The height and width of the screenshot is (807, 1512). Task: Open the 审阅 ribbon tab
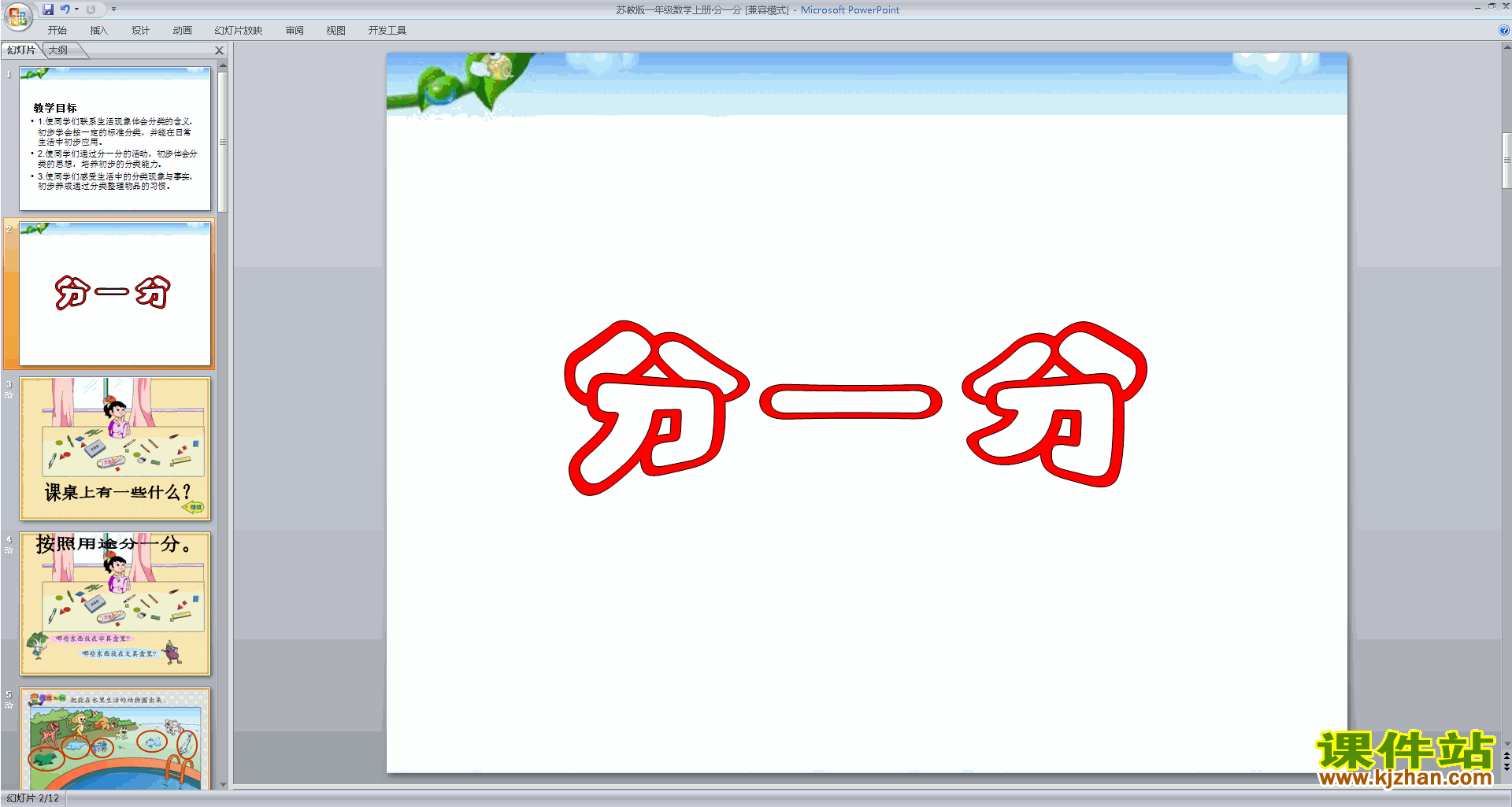[x=295, y=31]
